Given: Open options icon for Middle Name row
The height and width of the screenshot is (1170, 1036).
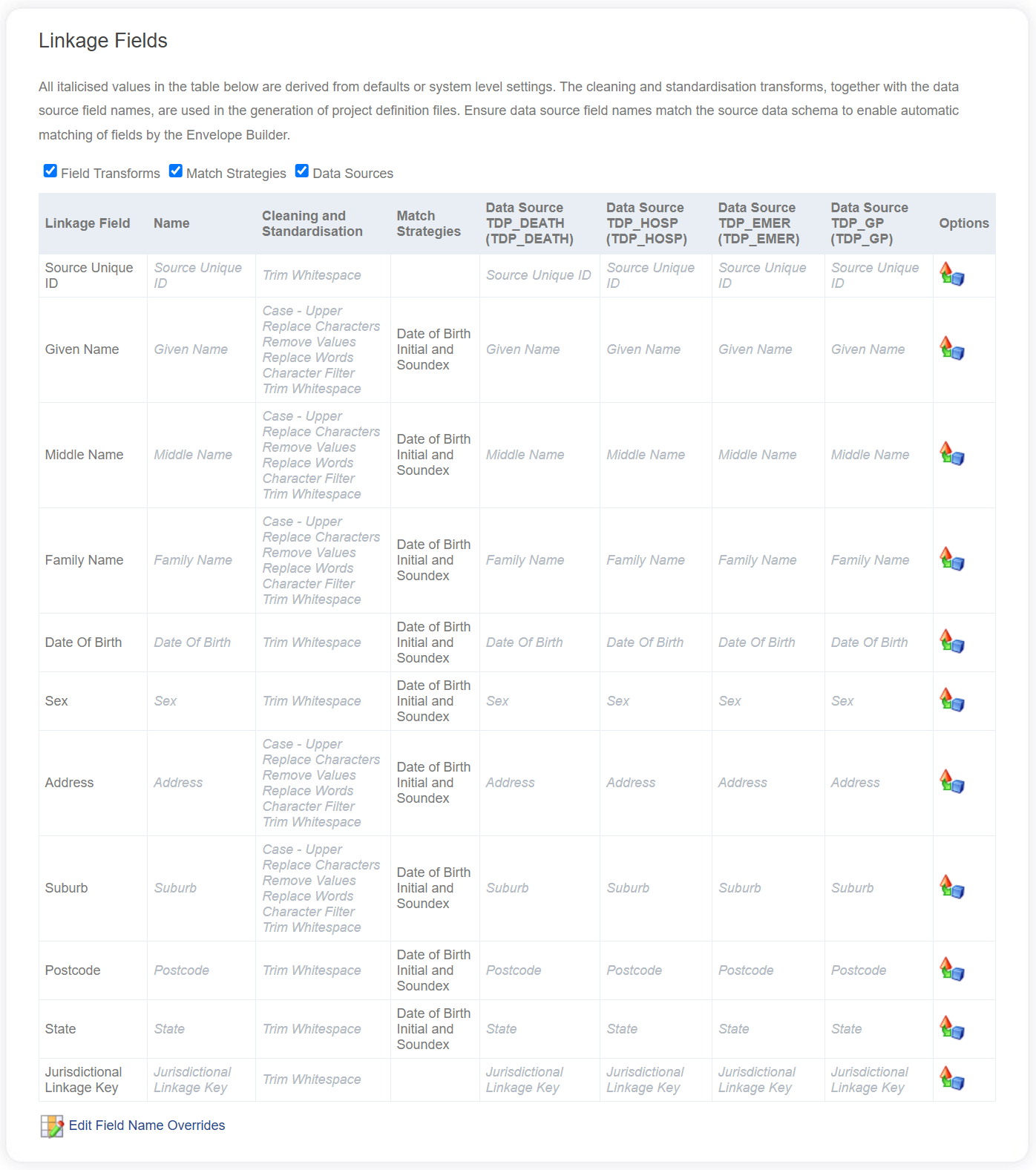Looking at the screenshot, I should pyautogui.click(x=952, y=454).
